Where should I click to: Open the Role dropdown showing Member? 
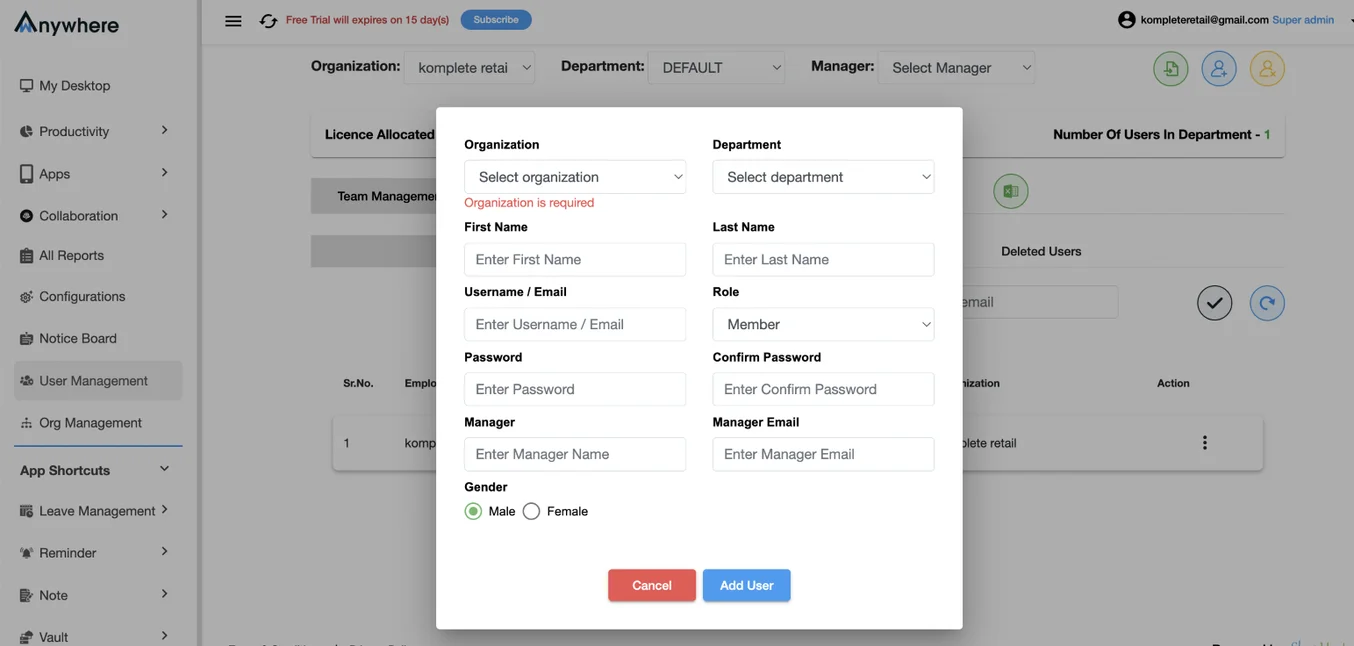click(823, 324)
